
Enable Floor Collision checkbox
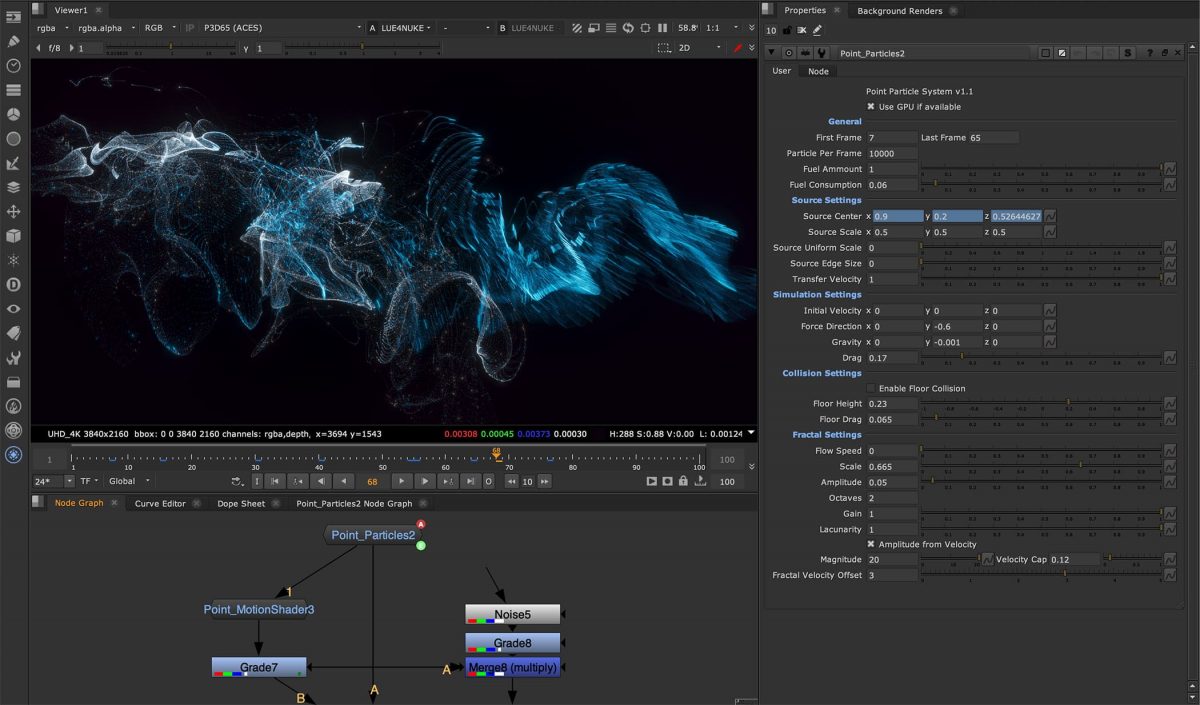click(870, 388)
